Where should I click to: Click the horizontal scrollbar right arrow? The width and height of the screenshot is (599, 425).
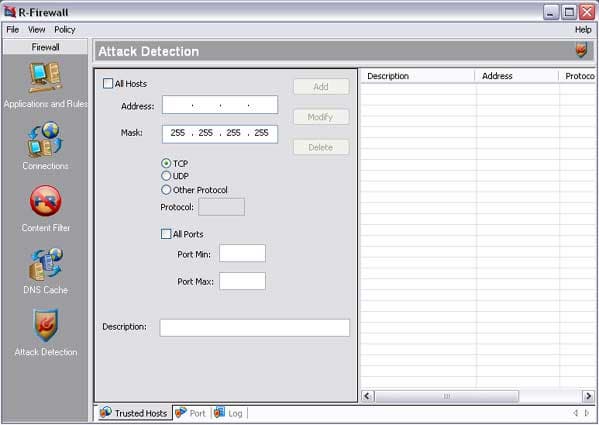pos(588,396)
